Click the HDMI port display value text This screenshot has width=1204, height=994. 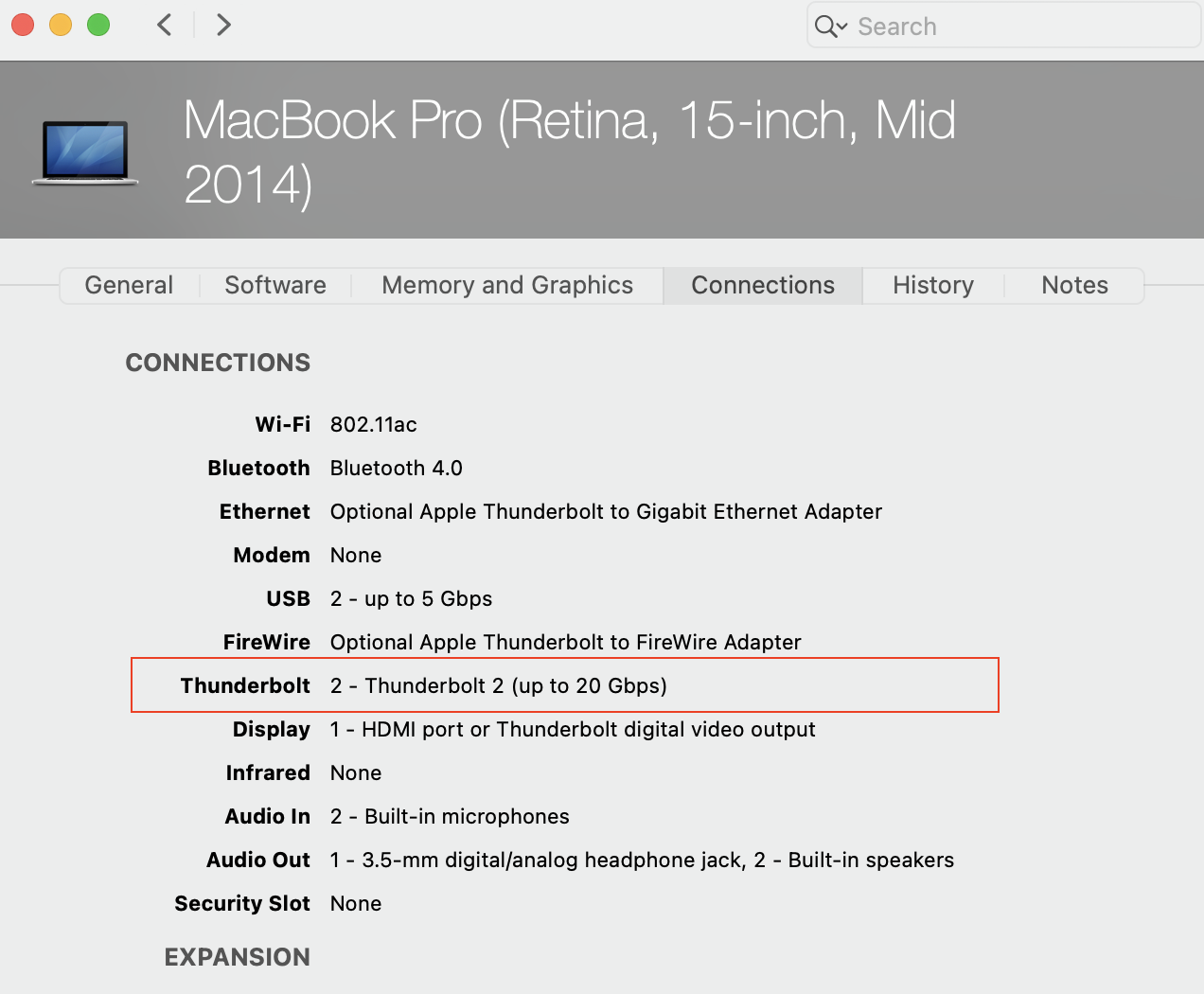(573, 729)
